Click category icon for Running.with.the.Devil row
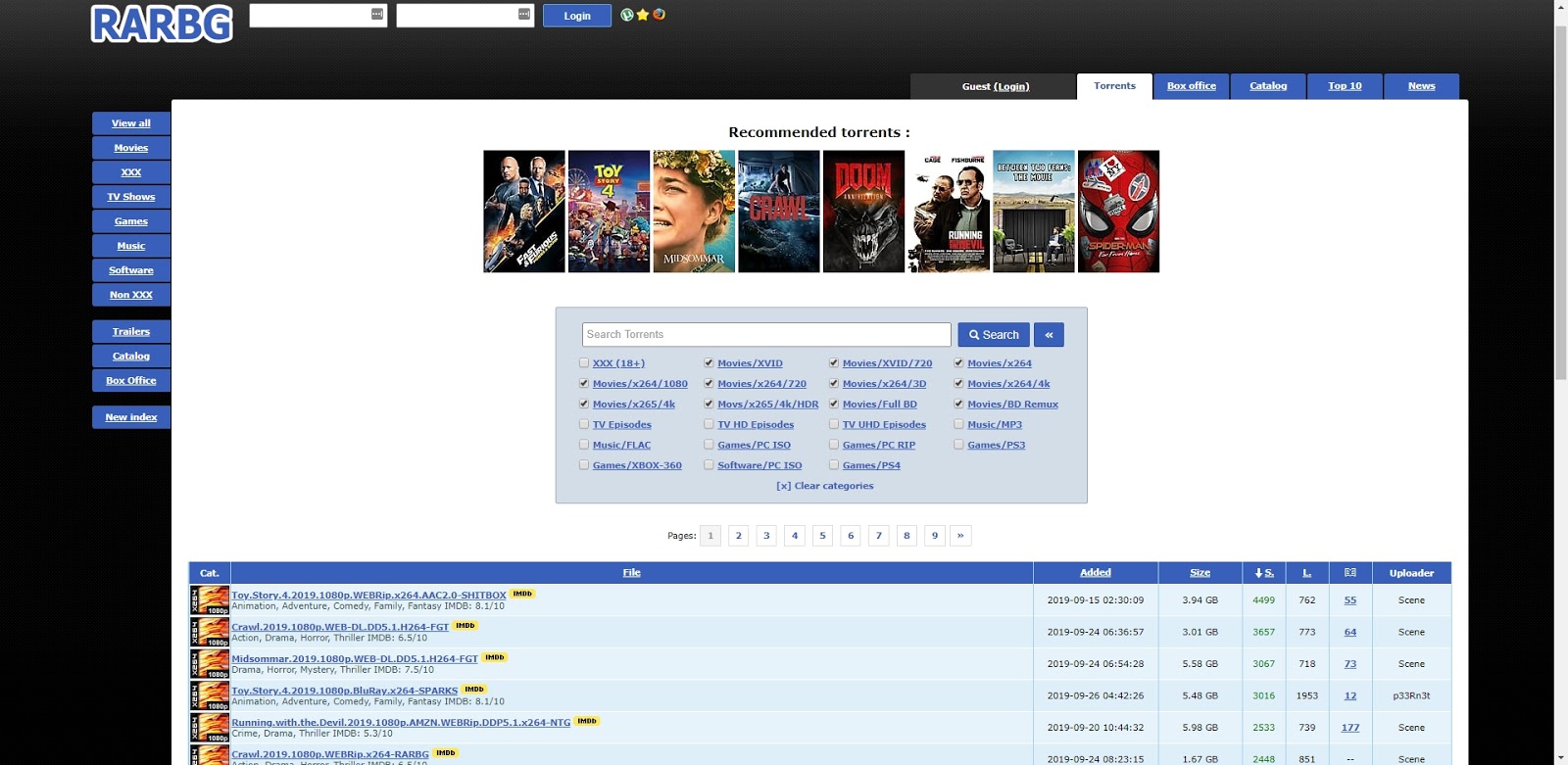The height and width of the screenshot is (765, 1568). point(210,728)
